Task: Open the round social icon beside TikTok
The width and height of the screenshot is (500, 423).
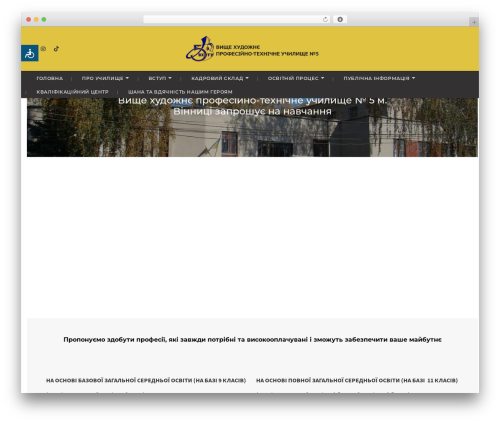Action: [x=43, y=49]
